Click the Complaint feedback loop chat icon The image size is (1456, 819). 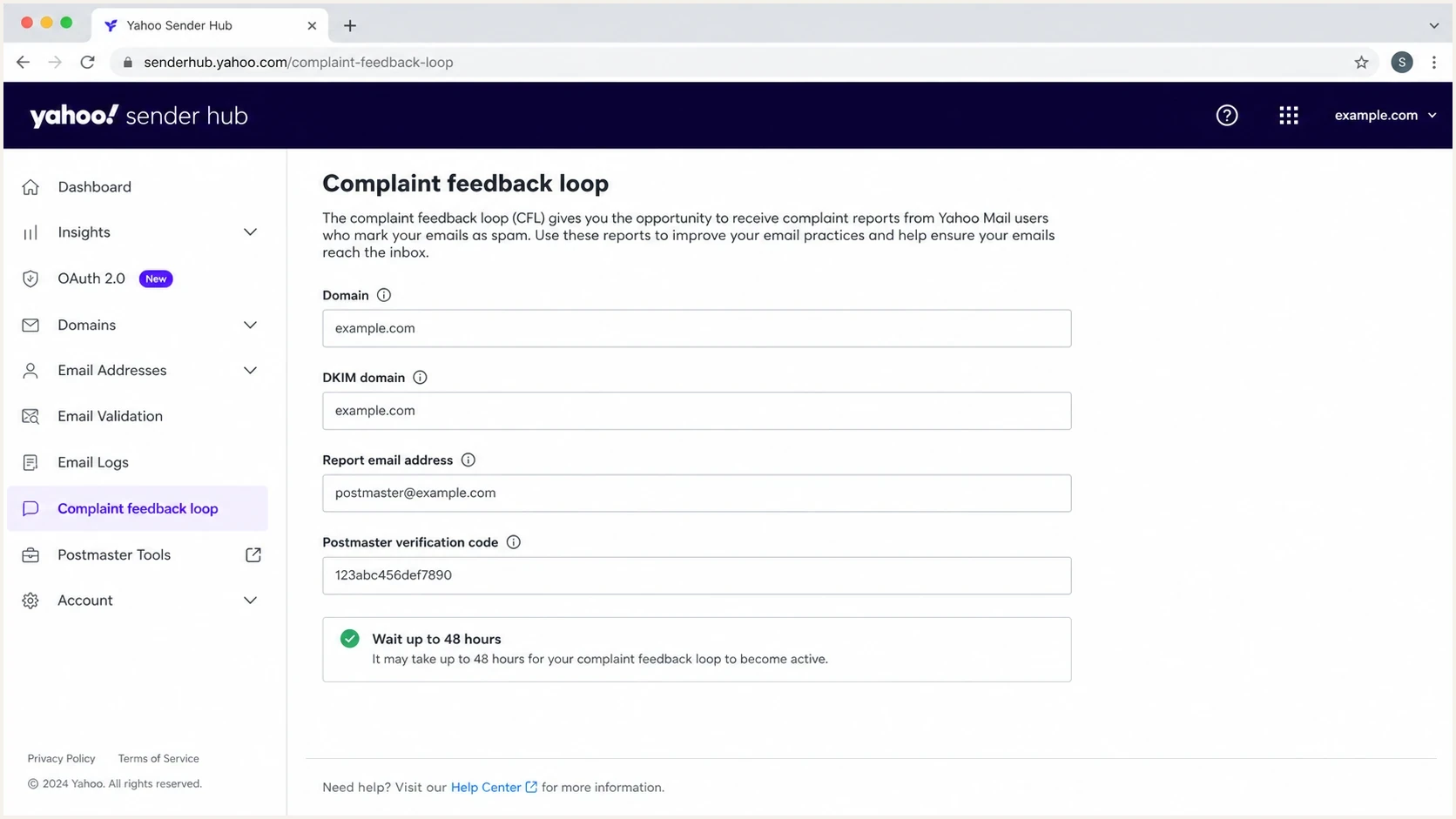[30, 508]
